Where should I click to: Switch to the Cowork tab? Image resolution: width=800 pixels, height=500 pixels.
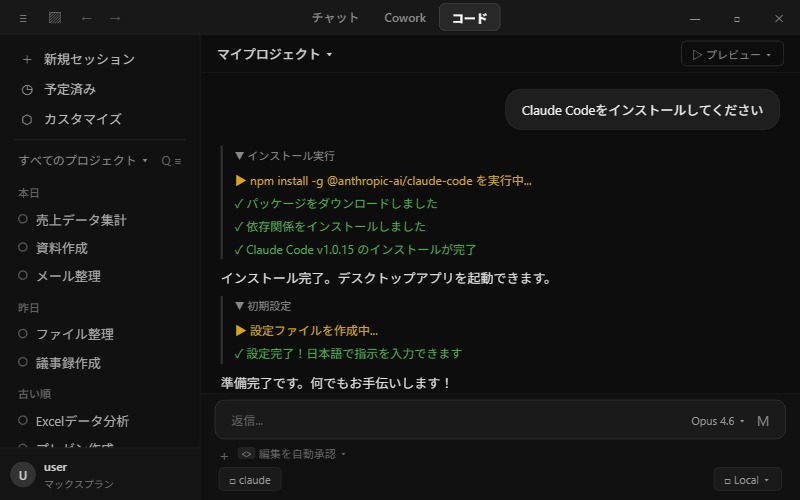tap(405, 18)
